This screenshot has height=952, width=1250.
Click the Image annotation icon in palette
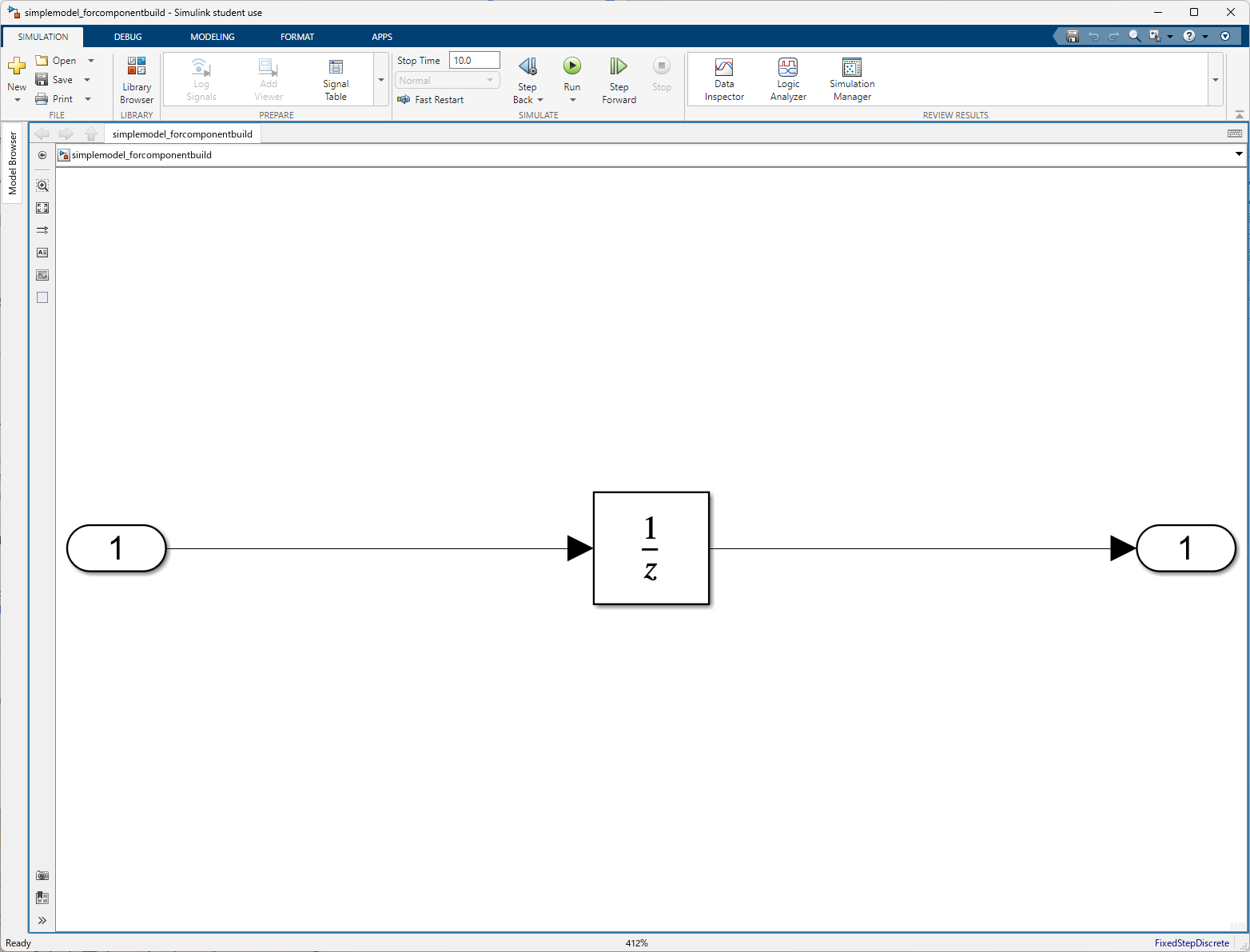[42, 275]
